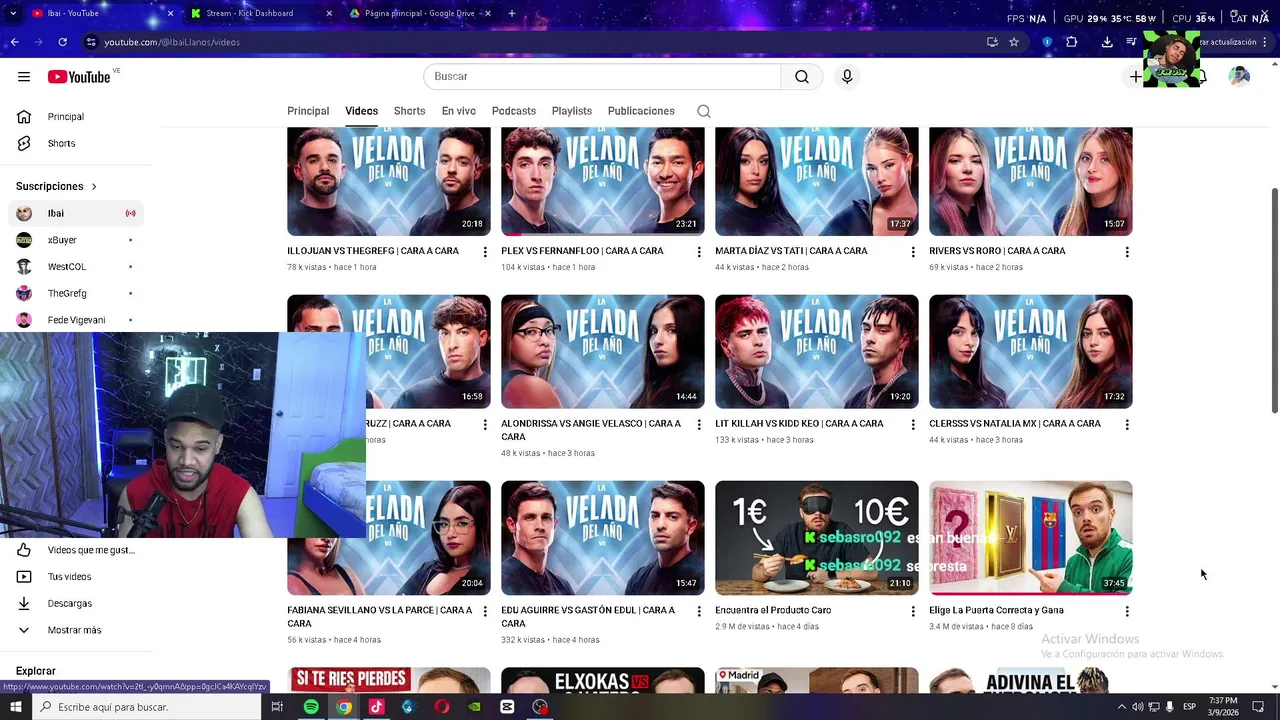Click the search magnifier button
Viewport: 1280px width, 720px height.
click(x=802, y=77)
